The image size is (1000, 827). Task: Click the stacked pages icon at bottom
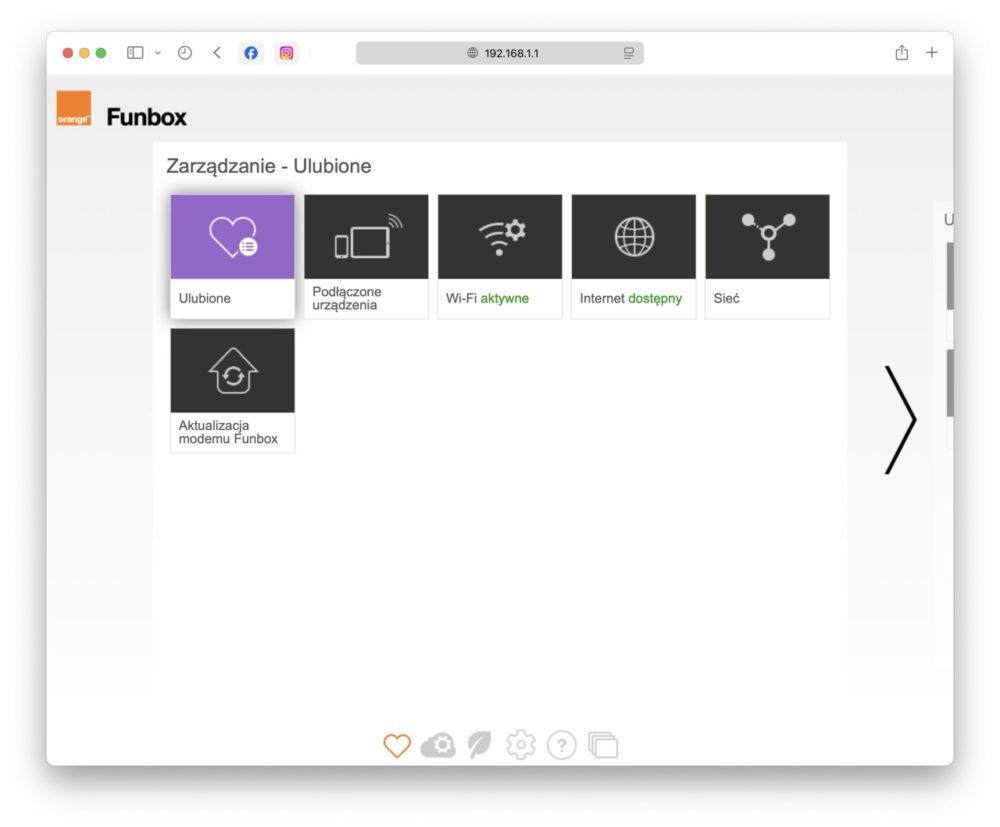point(603,745)
